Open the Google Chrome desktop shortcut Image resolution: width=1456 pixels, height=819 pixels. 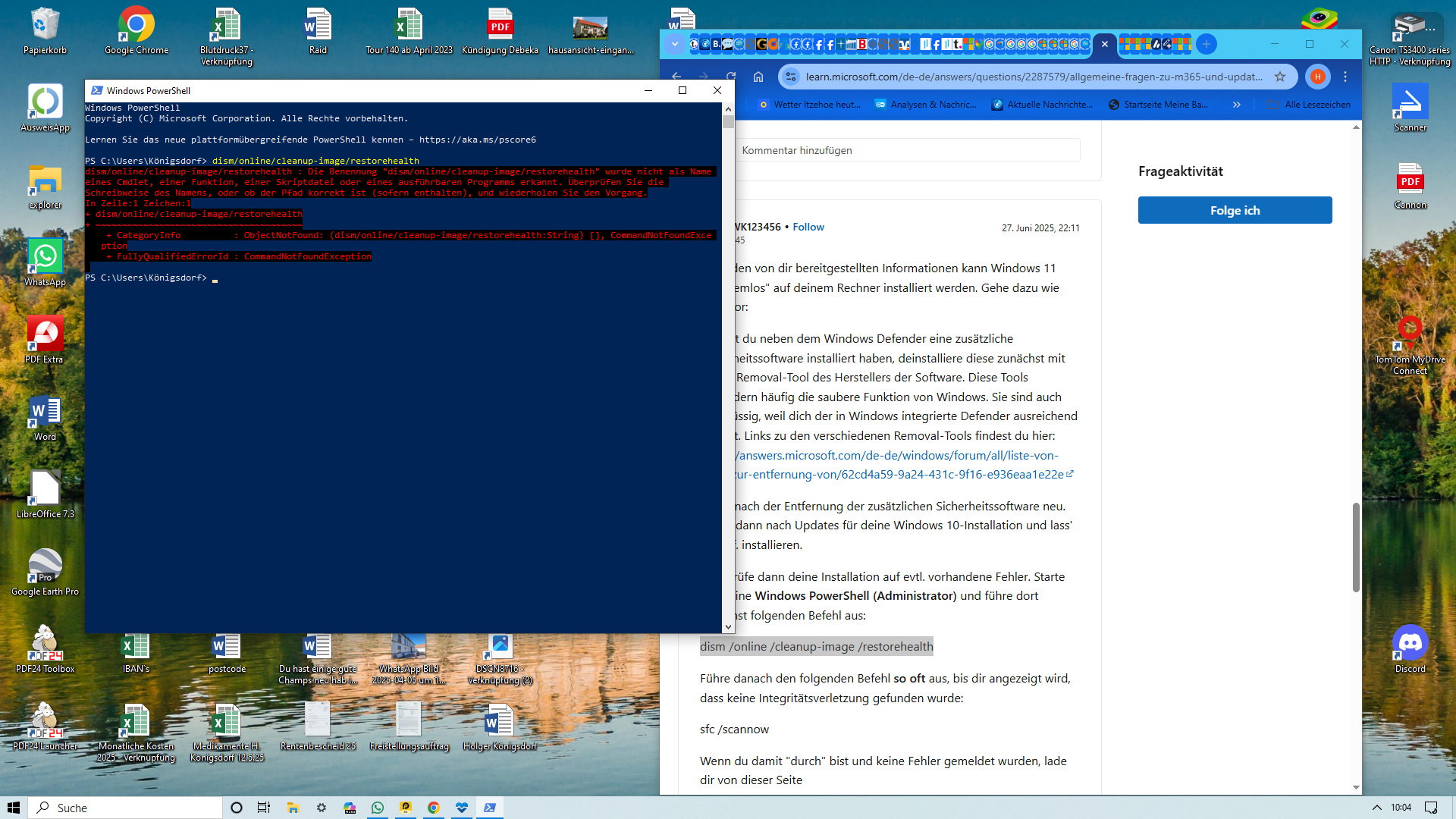click(x=136, y=32)
